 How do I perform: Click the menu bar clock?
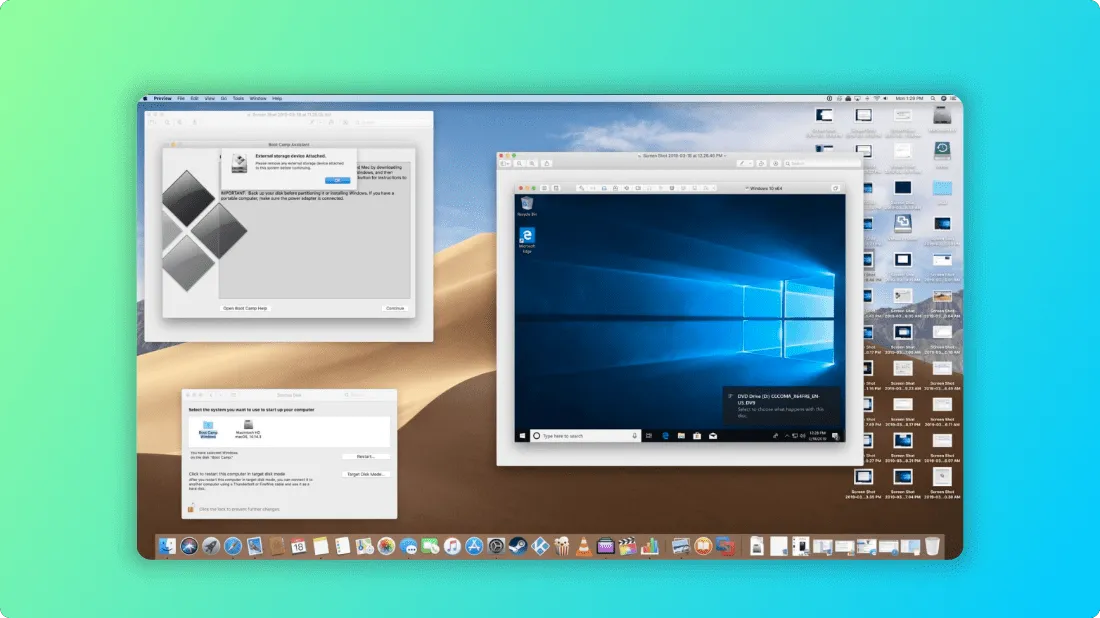pyautogui.click(x=910, y=98)
